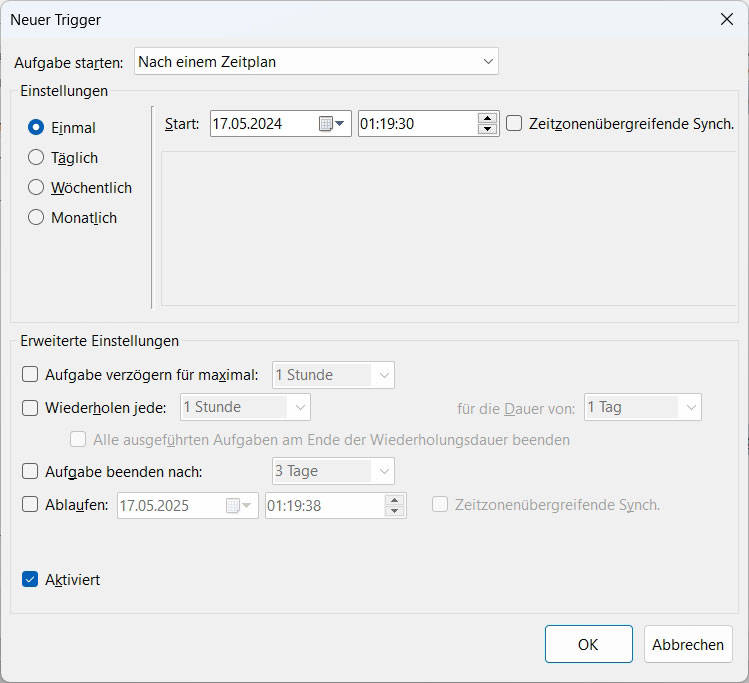
Task: Increase the Start time with up arrow
Action: point(488,118)
